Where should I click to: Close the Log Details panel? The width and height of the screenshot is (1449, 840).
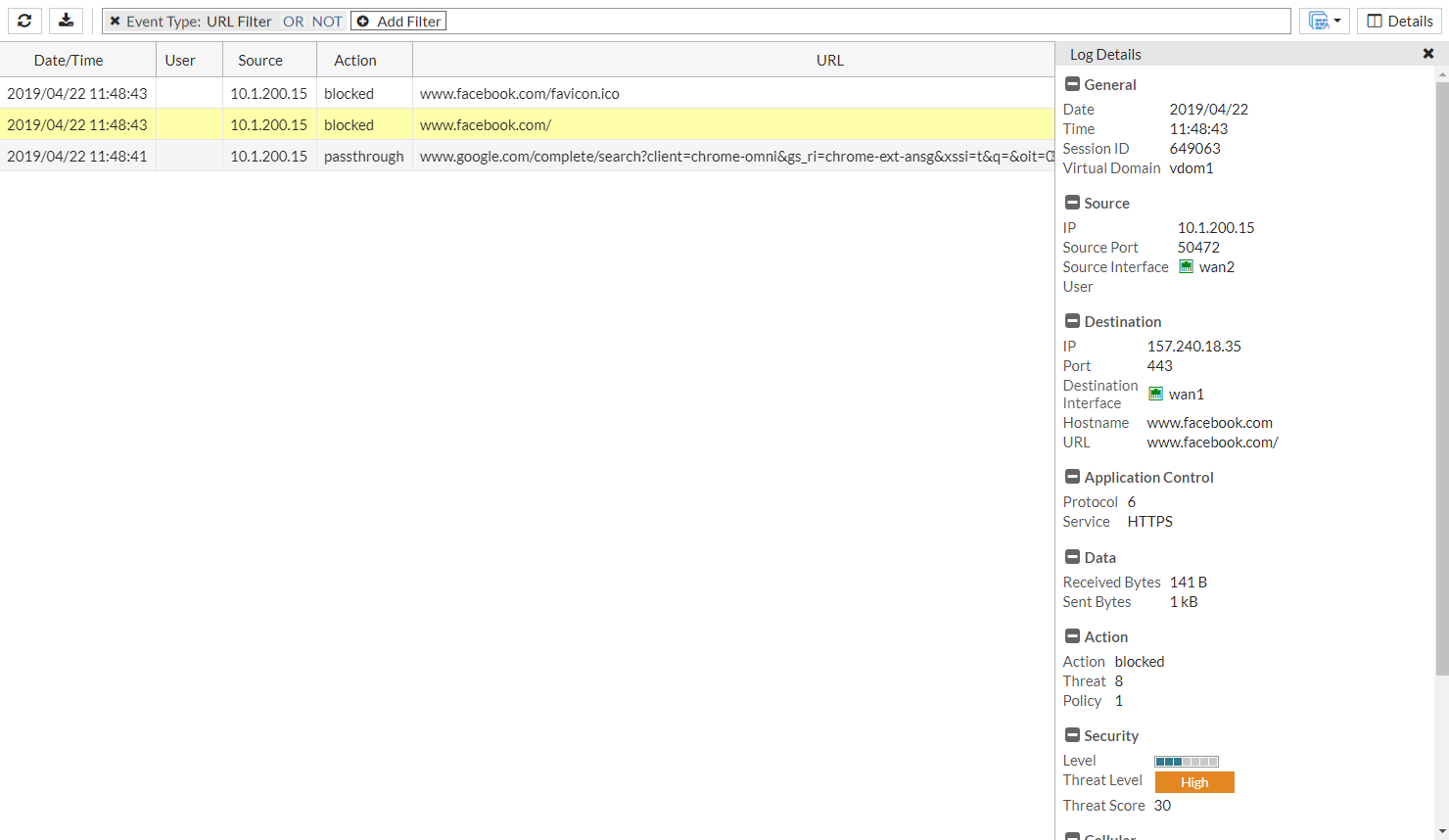[x=1428, y=53]
